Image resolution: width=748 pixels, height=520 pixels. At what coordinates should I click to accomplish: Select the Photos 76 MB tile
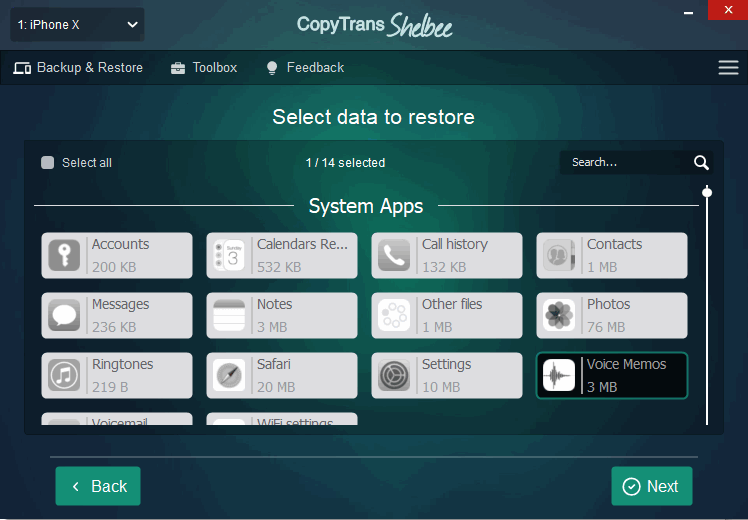612,315
